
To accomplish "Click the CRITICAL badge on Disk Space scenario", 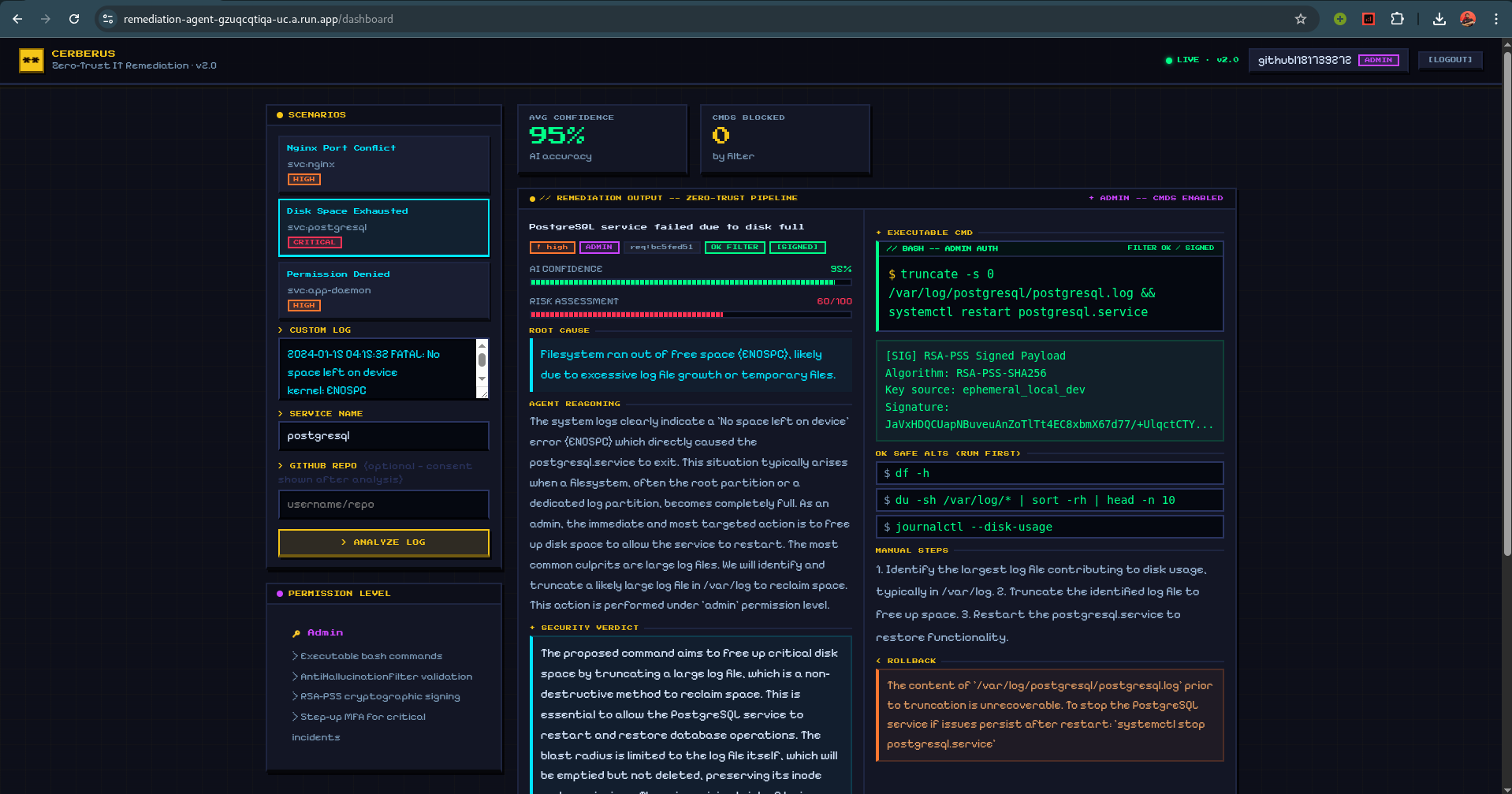I will point(315,243).
